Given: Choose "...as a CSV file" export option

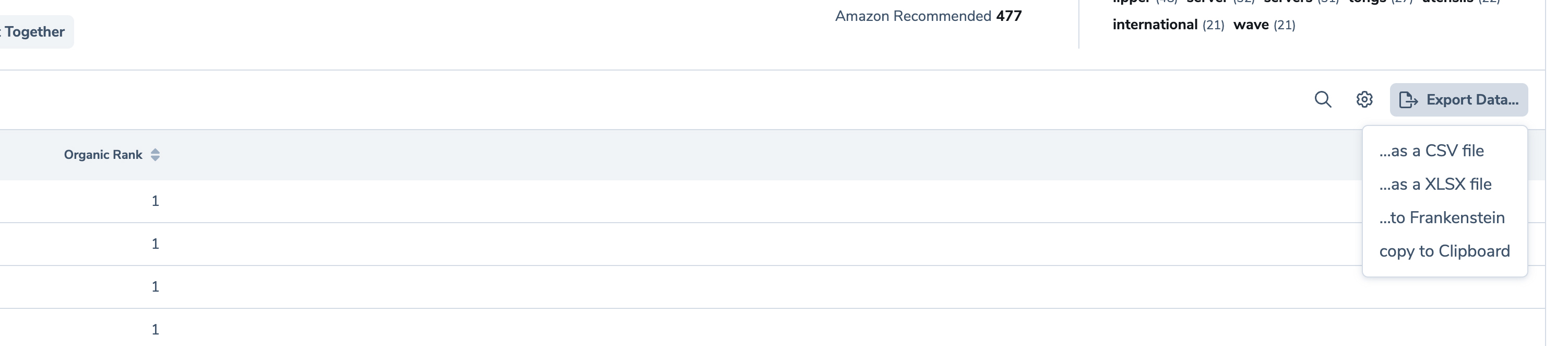Looking at the screenshot, I should coord(1431,151).
